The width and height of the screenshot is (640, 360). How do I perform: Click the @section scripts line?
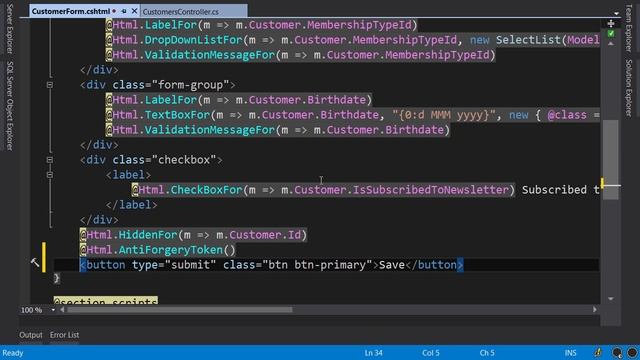(106, 300)
